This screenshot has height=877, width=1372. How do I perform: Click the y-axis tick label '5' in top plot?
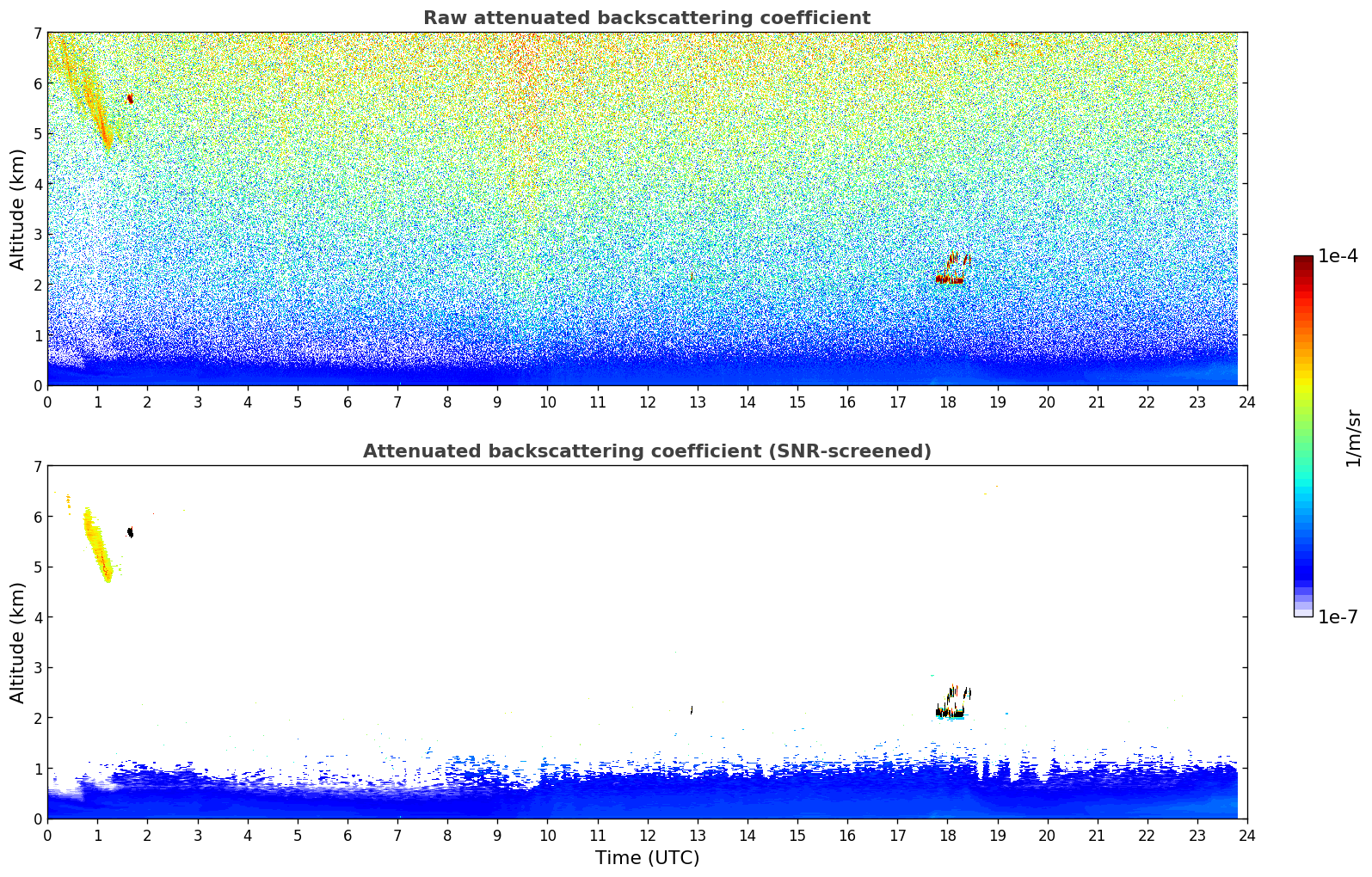38,134
